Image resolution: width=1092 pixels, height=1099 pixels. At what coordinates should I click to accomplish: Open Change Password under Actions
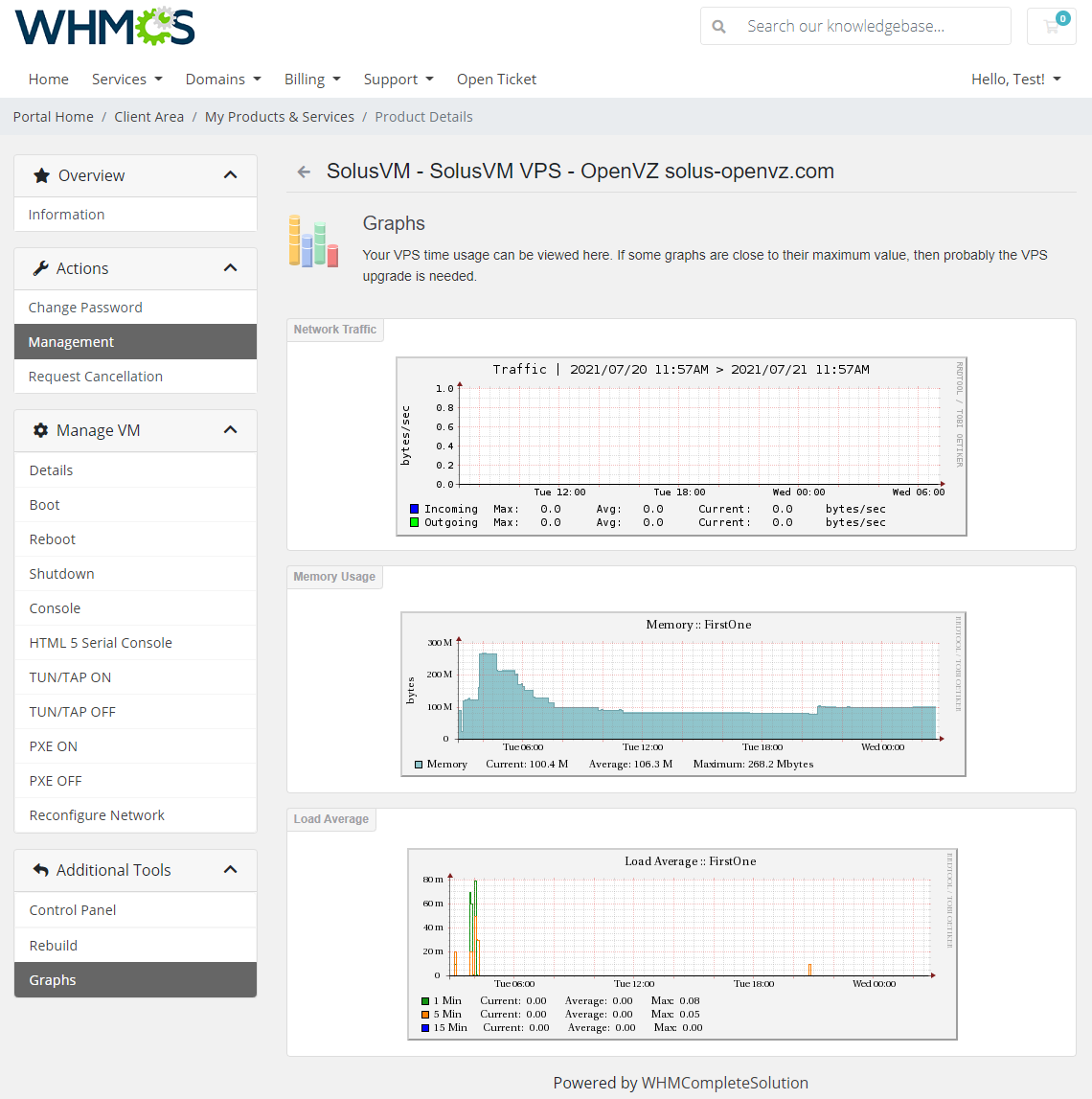click(x=84, y=307)
